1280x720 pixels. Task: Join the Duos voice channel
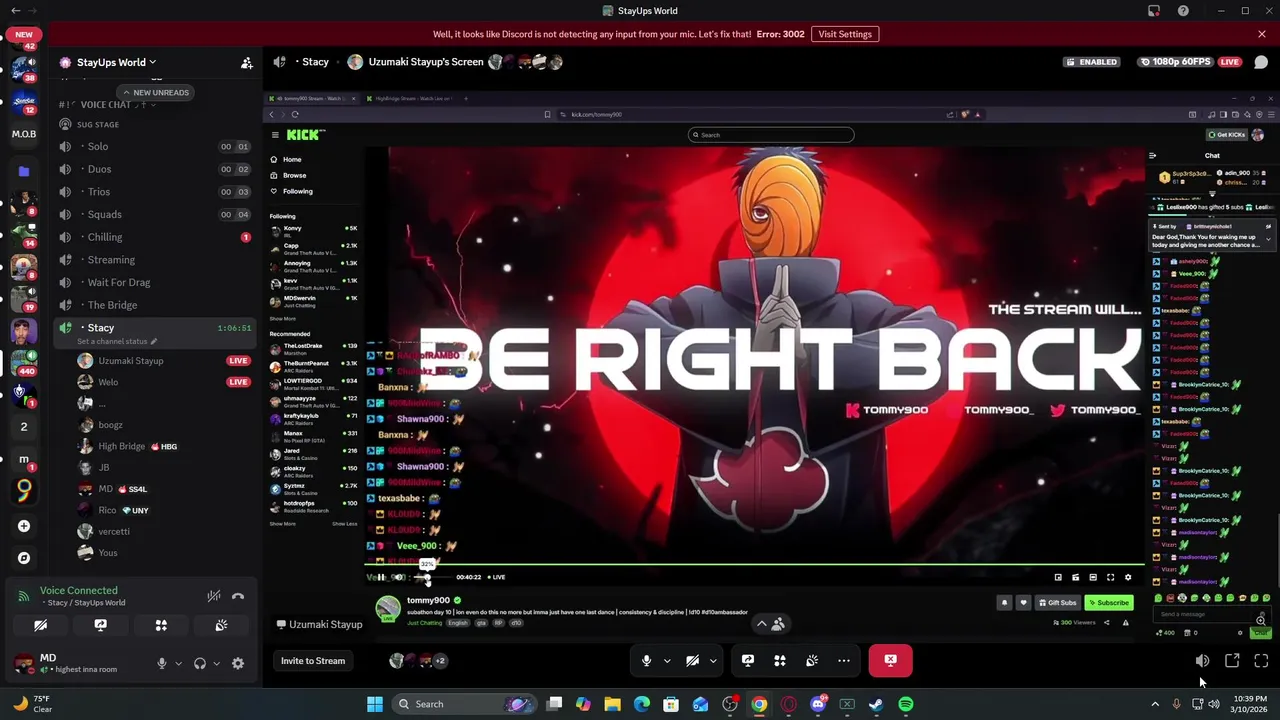click(155, 169)
